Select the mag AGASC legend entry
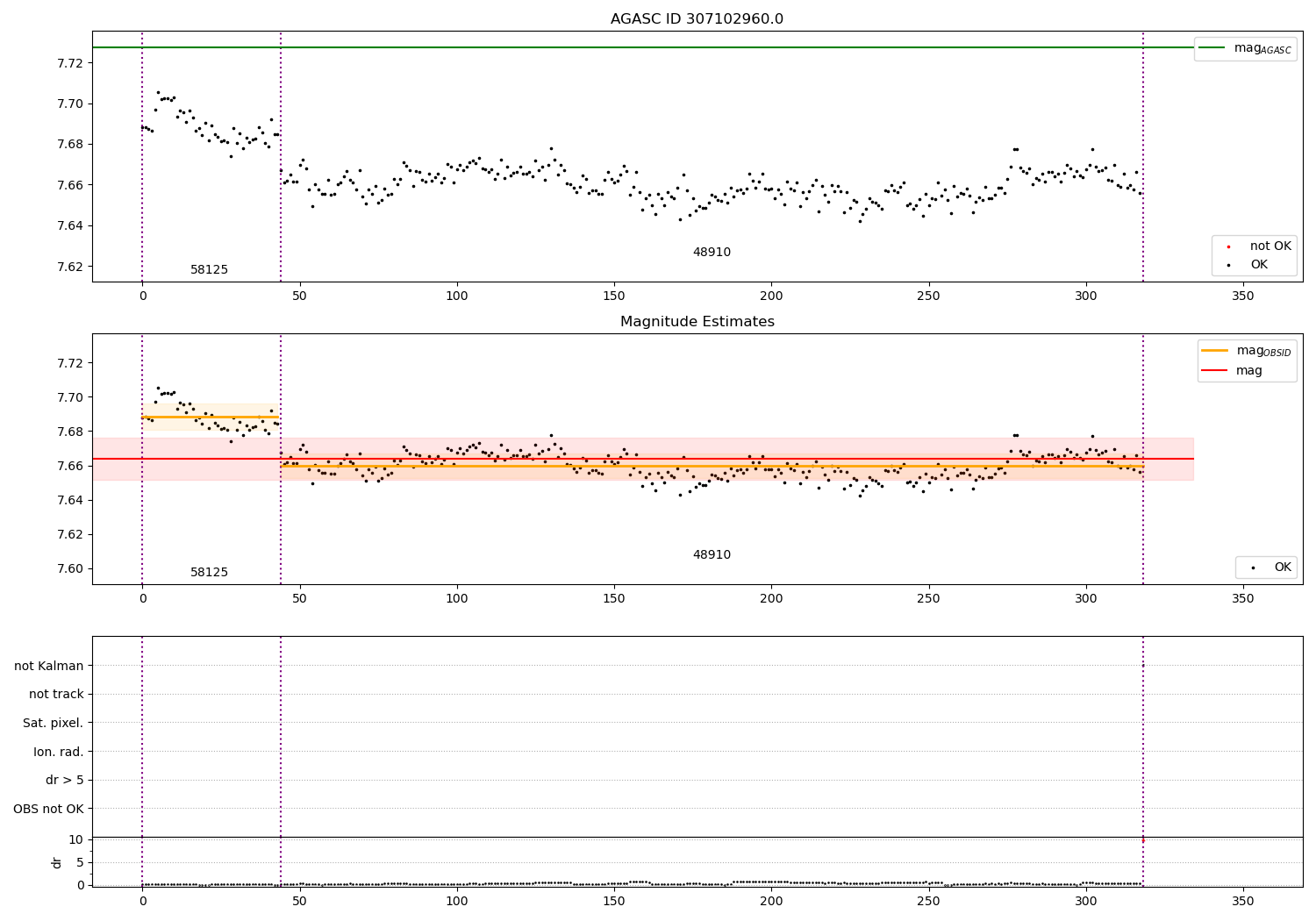Viewport: 1316px width, 921px height. pos(1245,48)
